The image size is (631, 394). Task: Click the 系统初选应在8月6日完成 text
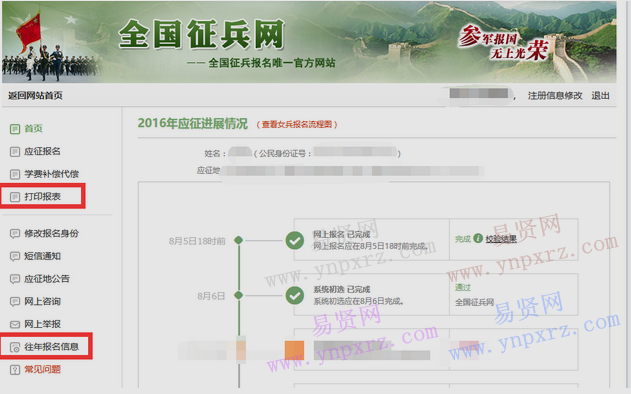(359, 301)
